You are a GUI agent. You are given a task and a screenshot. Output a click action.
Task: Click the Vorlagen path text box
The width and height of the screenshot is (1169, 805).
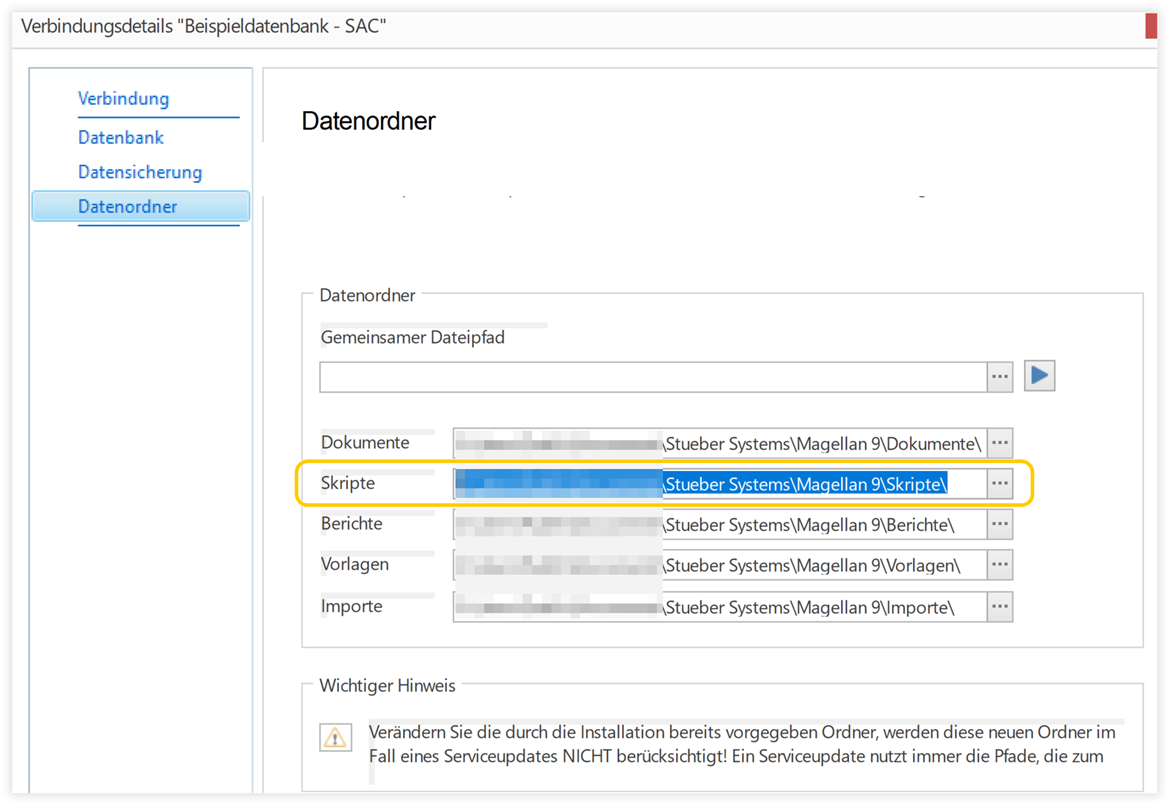click(x=720, y=565)
